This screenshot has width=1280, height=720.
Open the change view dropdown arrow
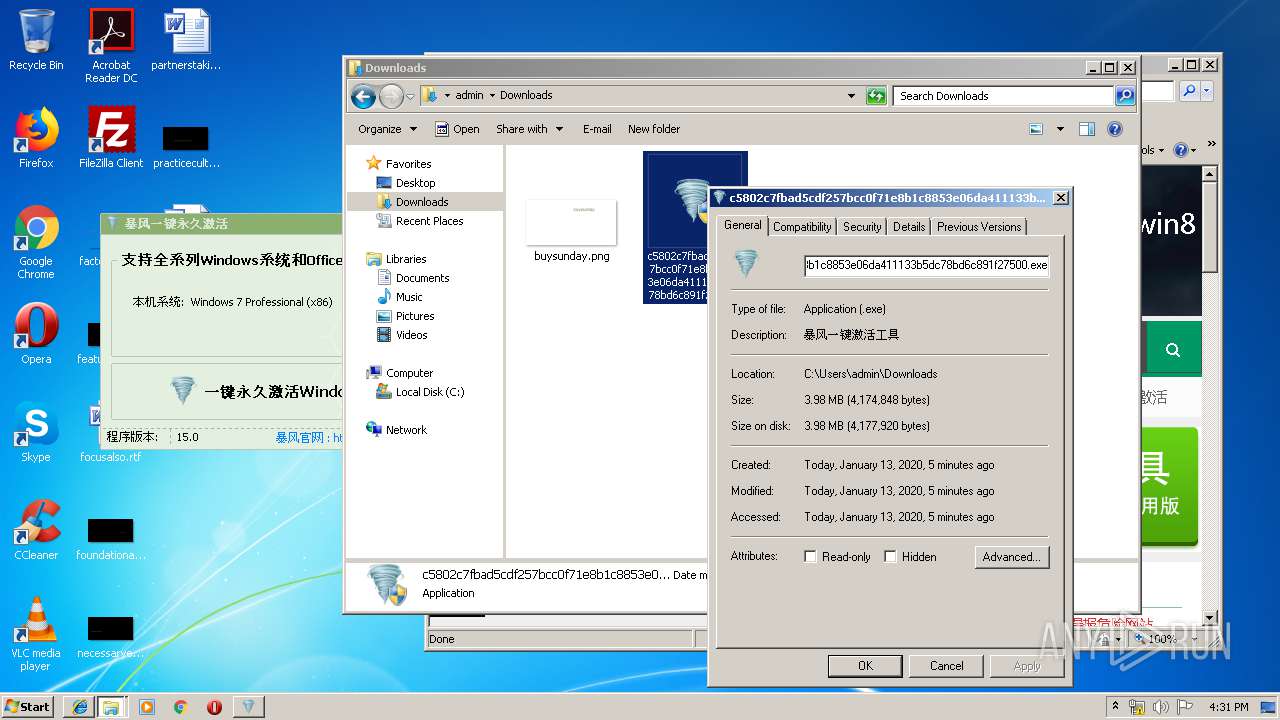click(x=1060, y=129)
